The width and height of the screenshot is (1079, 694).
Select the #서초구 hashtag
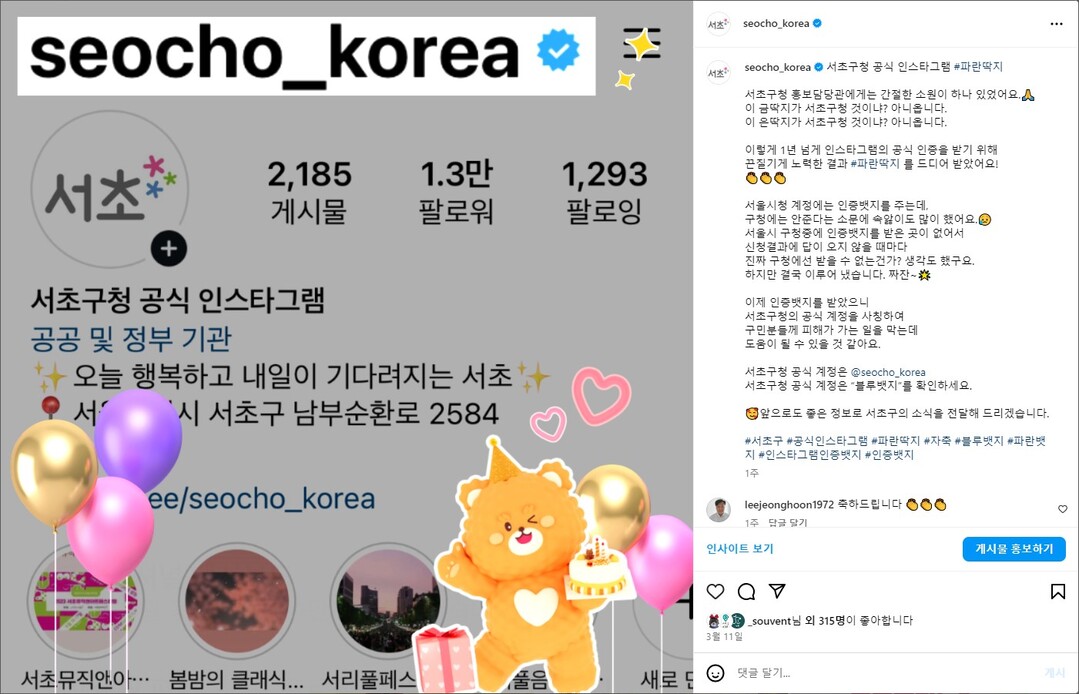[x=763, y=441]
